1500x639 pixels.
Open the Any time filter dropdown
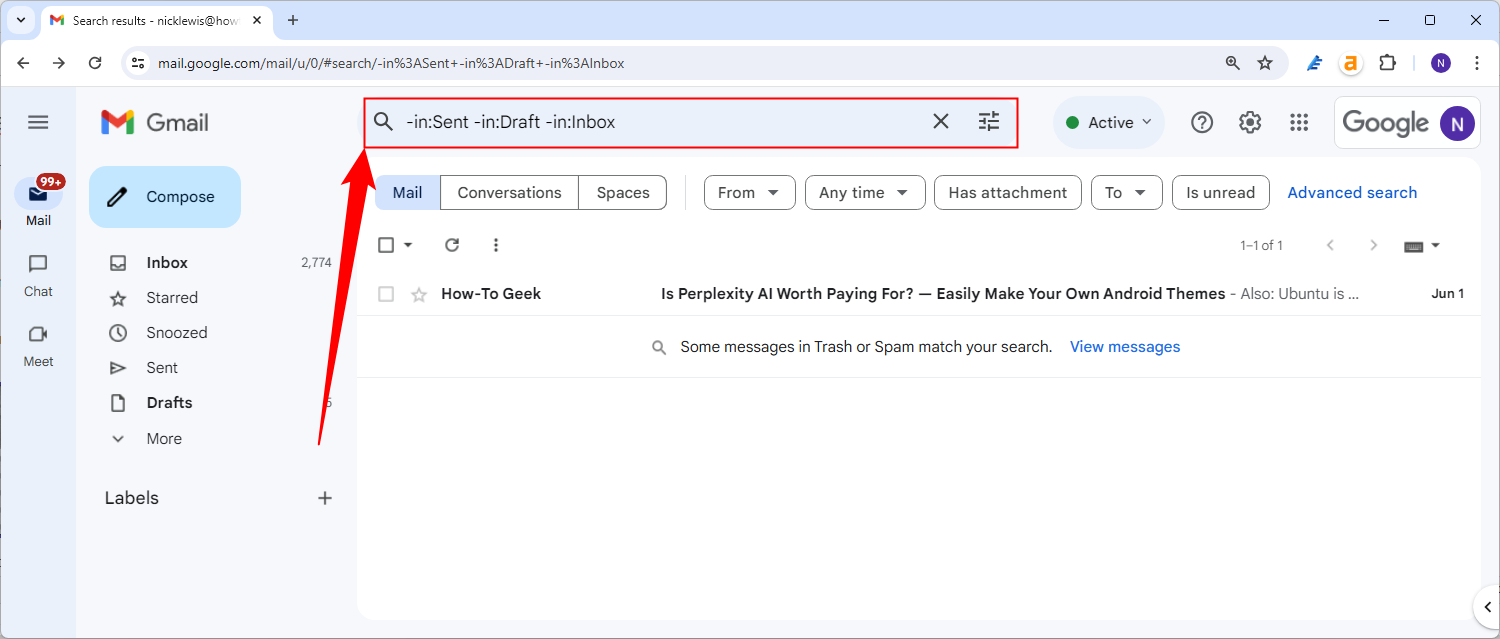pyautogui.click(x=863, y=193)
